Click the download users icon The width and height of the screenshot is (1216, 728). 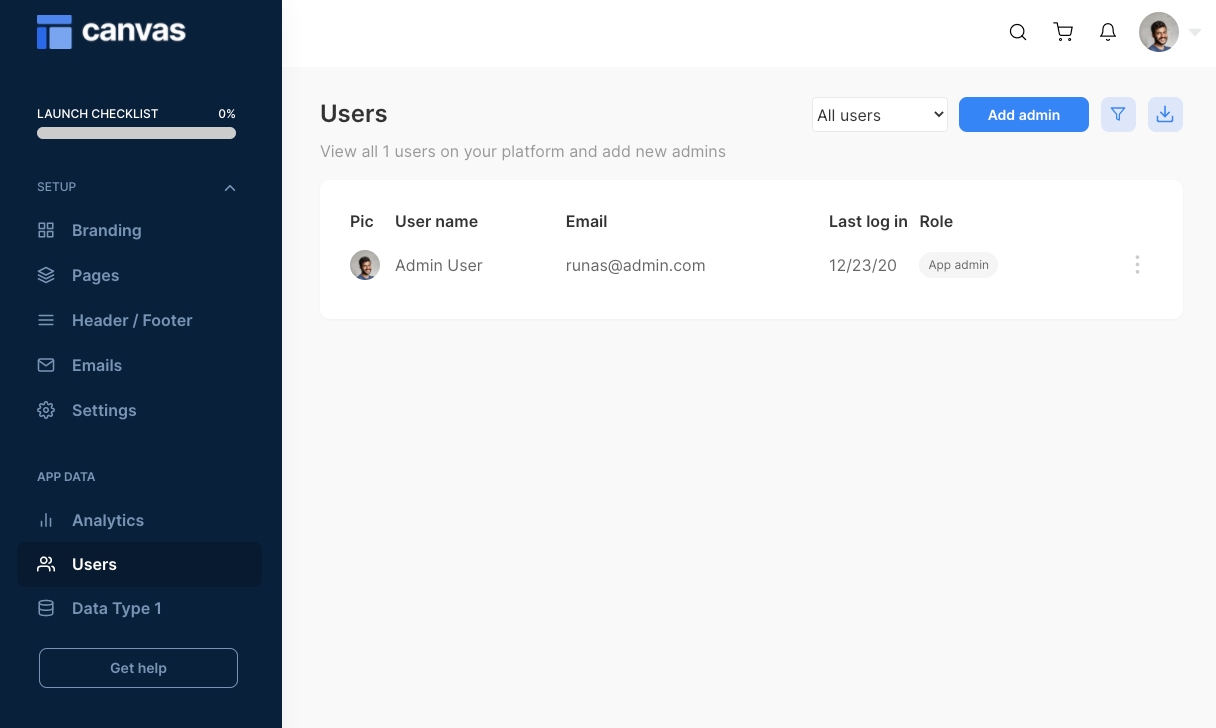[1165, 115]
